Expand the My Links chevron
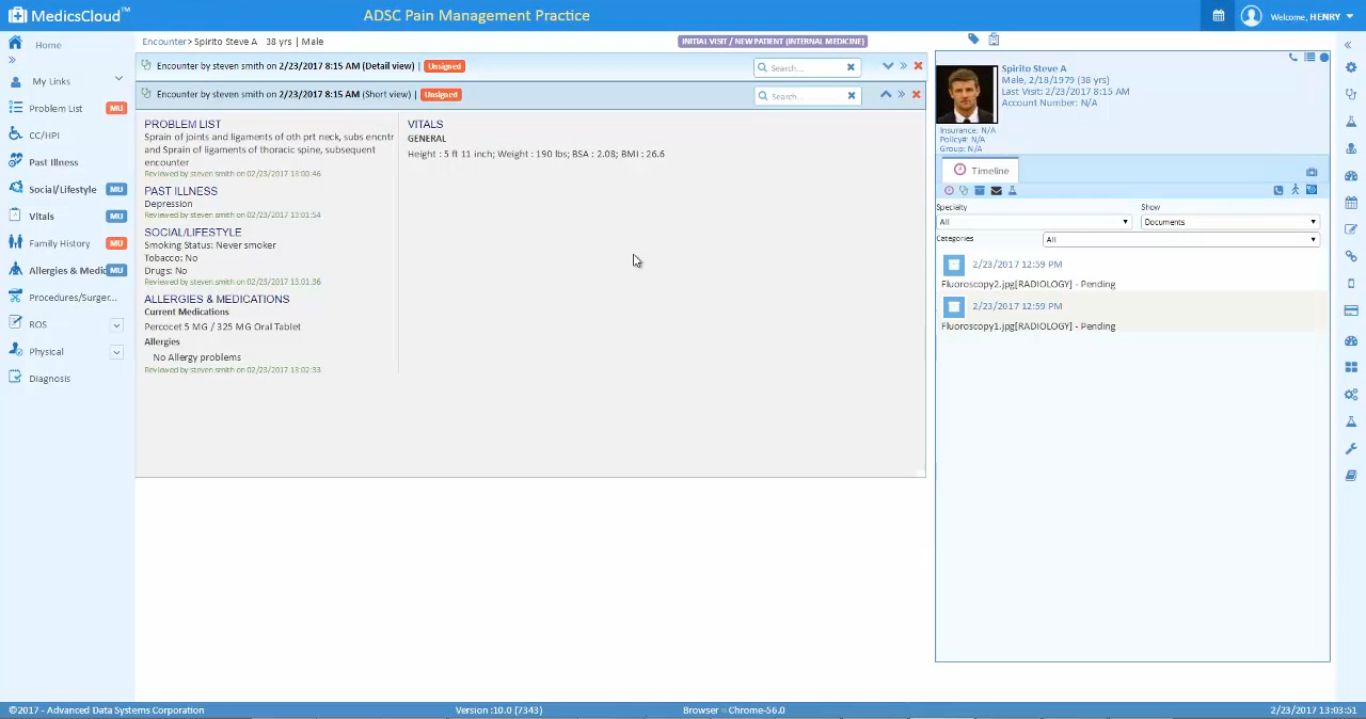The width and height of the screenshot is (1366, 719). pos(118,78)
